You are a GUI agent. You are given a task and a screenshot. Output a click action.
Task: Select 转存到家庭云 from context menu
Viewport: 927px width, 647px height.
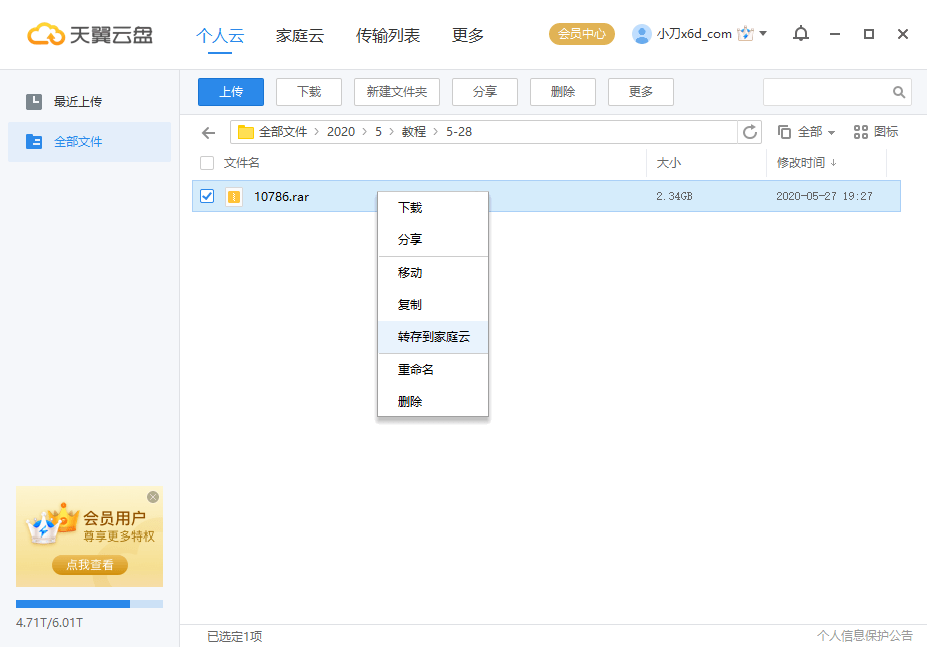433,337
